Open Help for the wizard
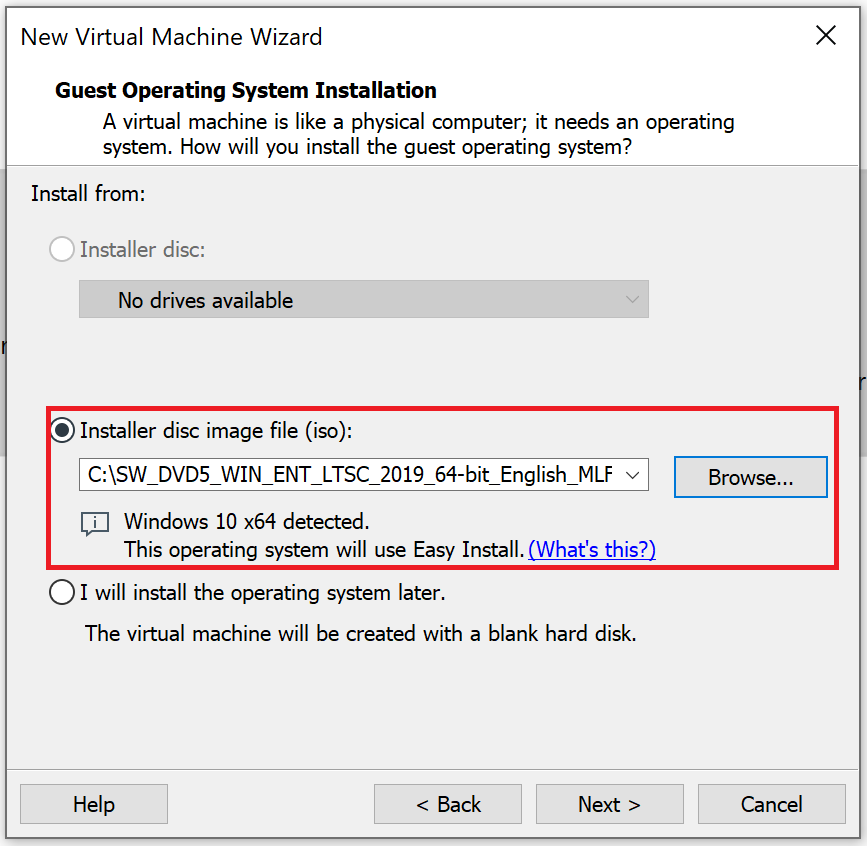This screenshot has height=846, width=867. coord(93,804)
